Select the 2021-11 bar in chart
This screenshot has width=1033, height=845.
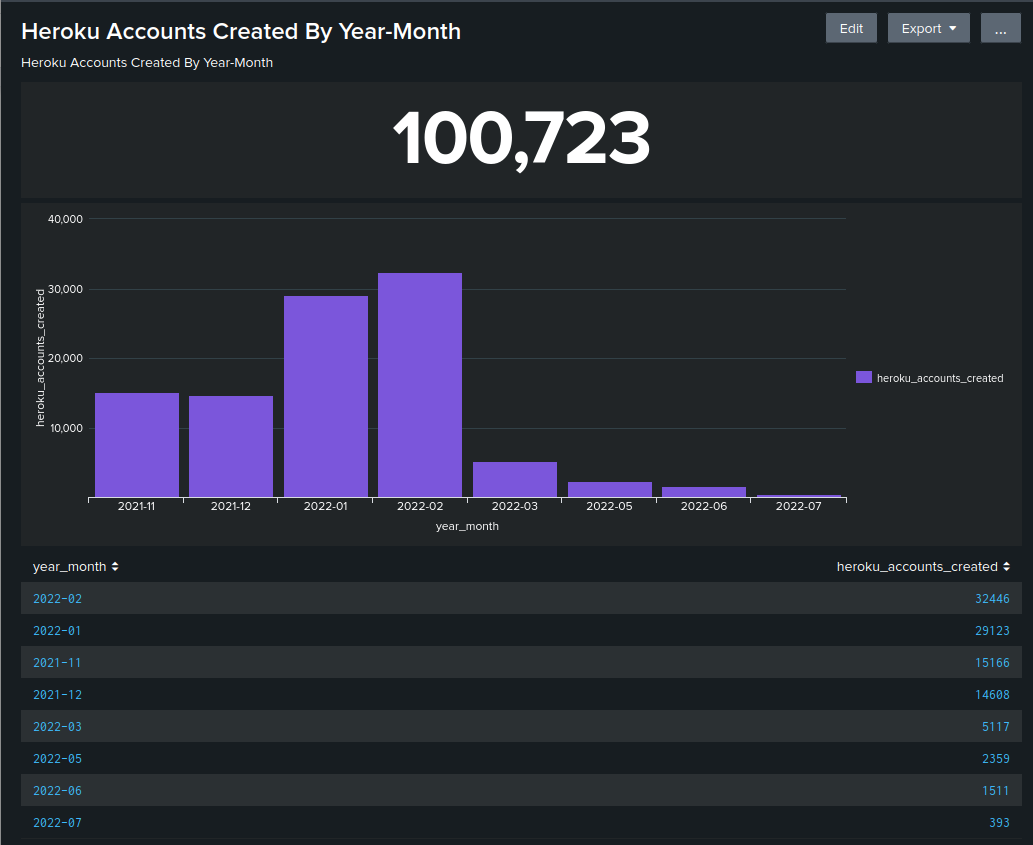(x=137, y=445)
